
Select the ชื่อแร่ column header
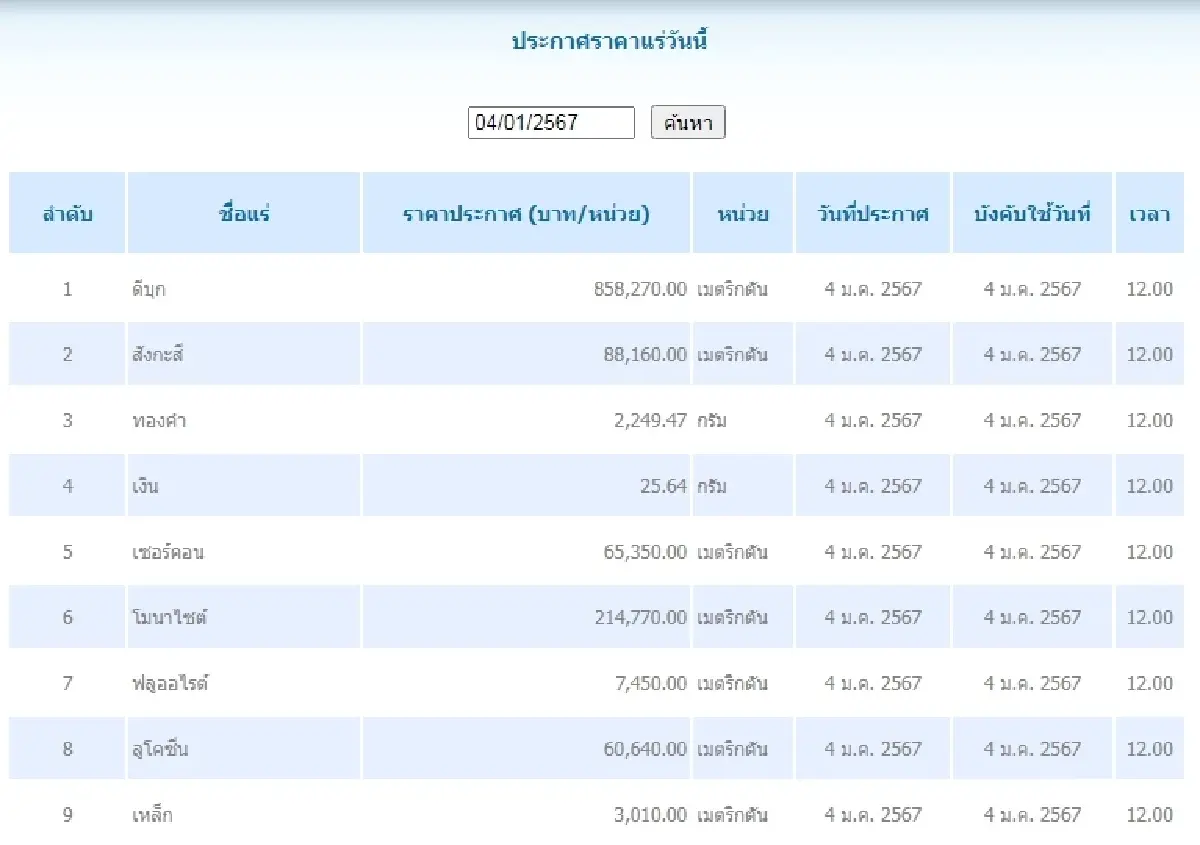244,213
